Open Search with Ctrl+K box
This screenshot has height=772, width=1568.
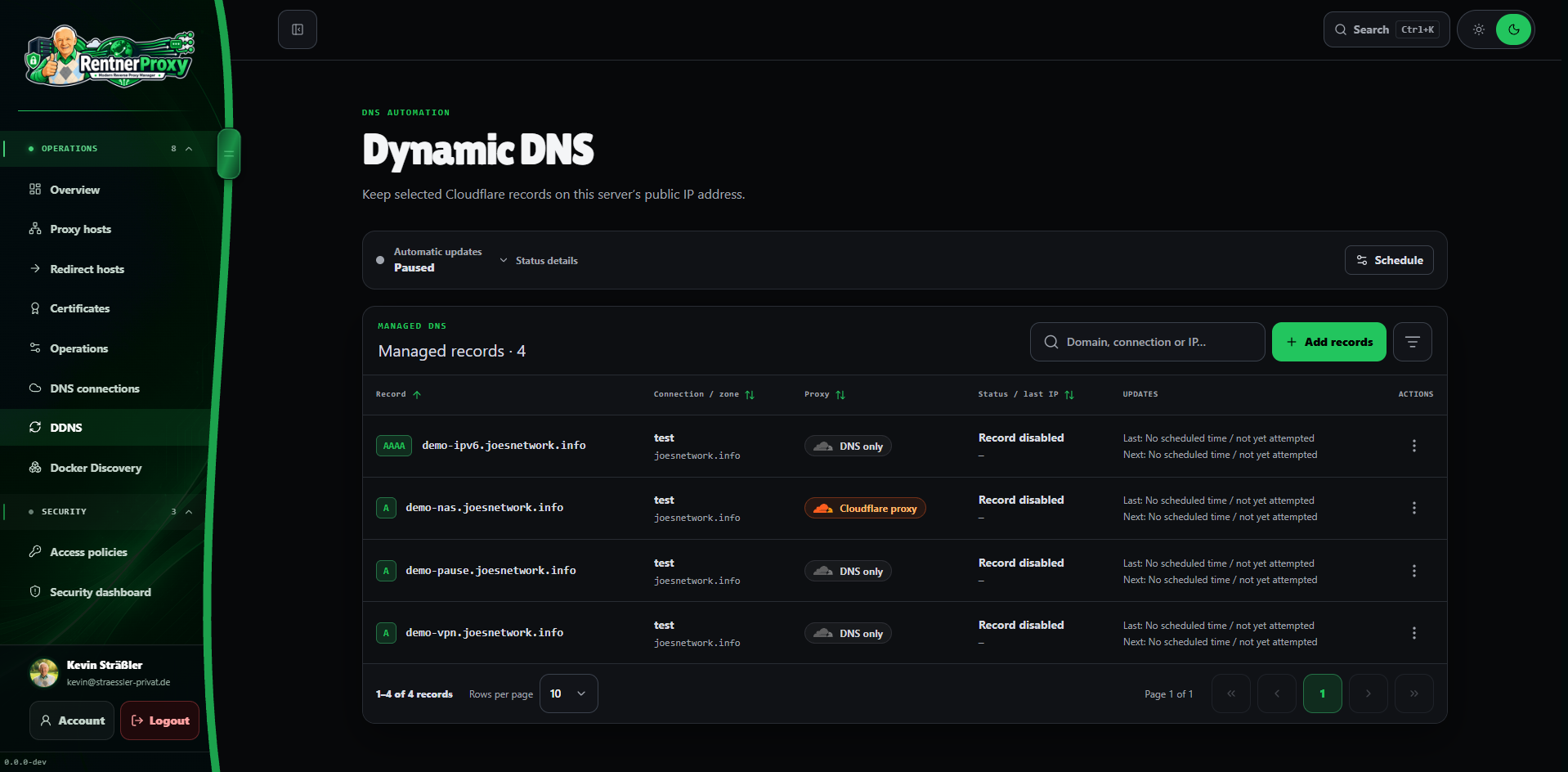[1387, 29]
